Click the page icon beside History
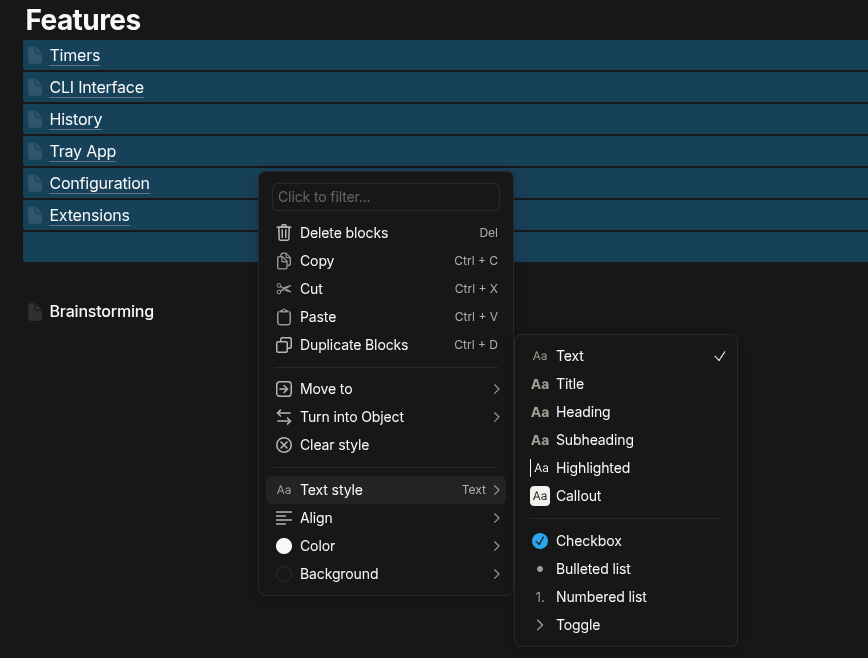 pos(35,120)
